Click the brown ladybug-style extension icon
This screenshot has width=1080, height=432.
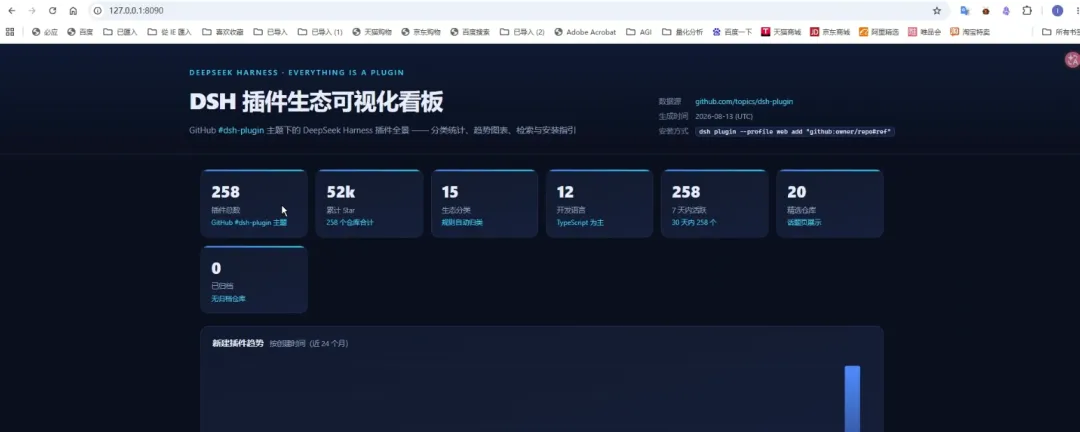[986, 11]
